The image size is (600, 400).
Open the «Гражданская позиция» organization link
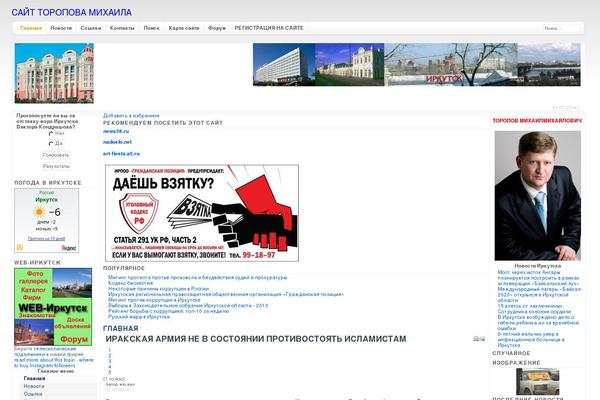click(x=226, y=294)
